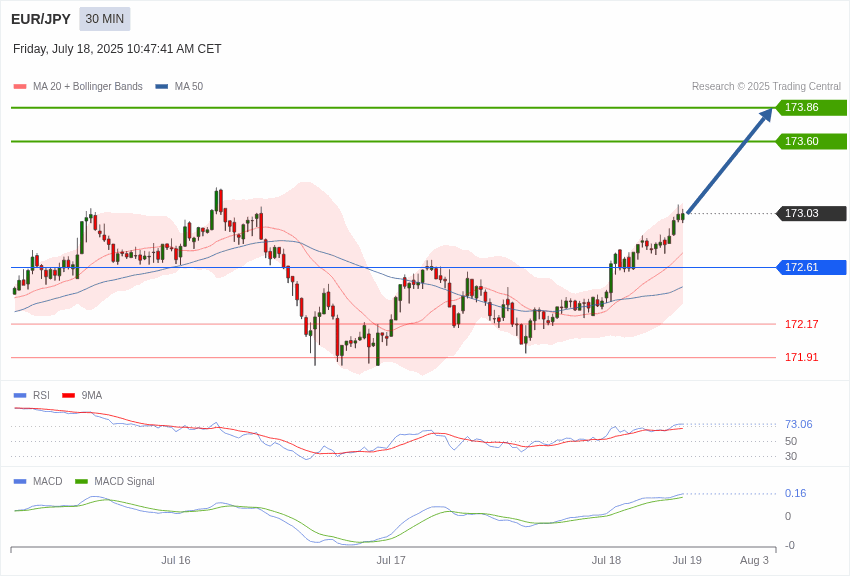
Task: Click the MACD legend label
Action: tap(48, 481)
